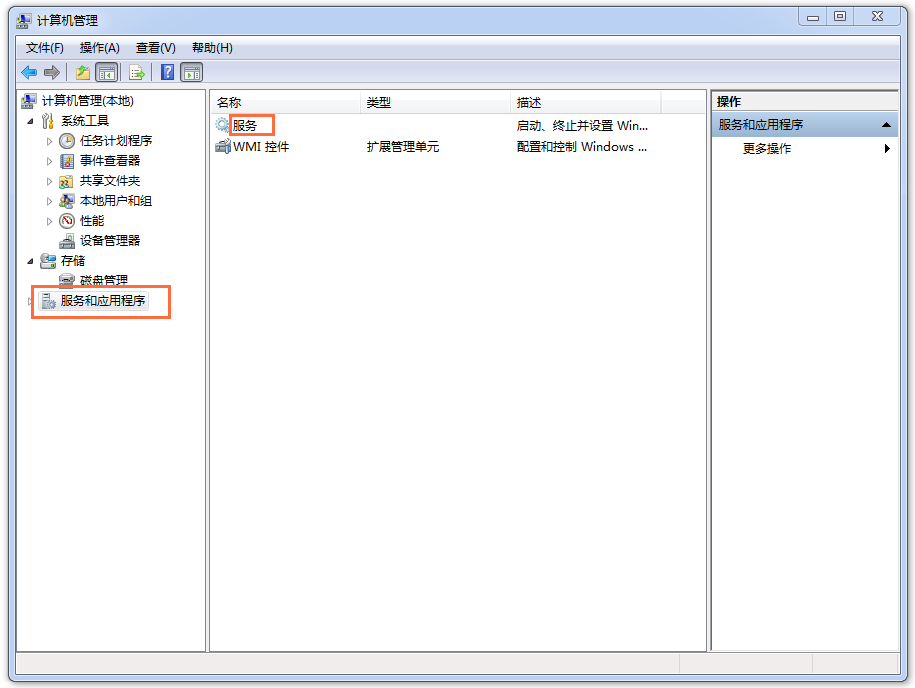
Task: Click the 扩展管理单元 type cell
Action: coord(403,146)
